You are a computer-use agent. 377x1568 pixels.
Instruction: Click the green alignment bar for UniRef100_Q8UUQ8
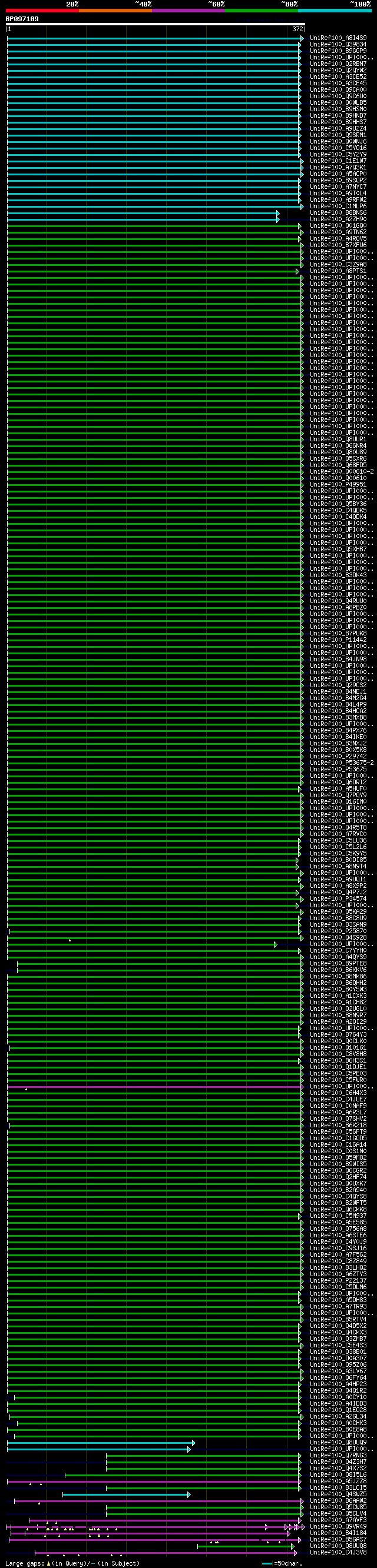coord(246,1546)
